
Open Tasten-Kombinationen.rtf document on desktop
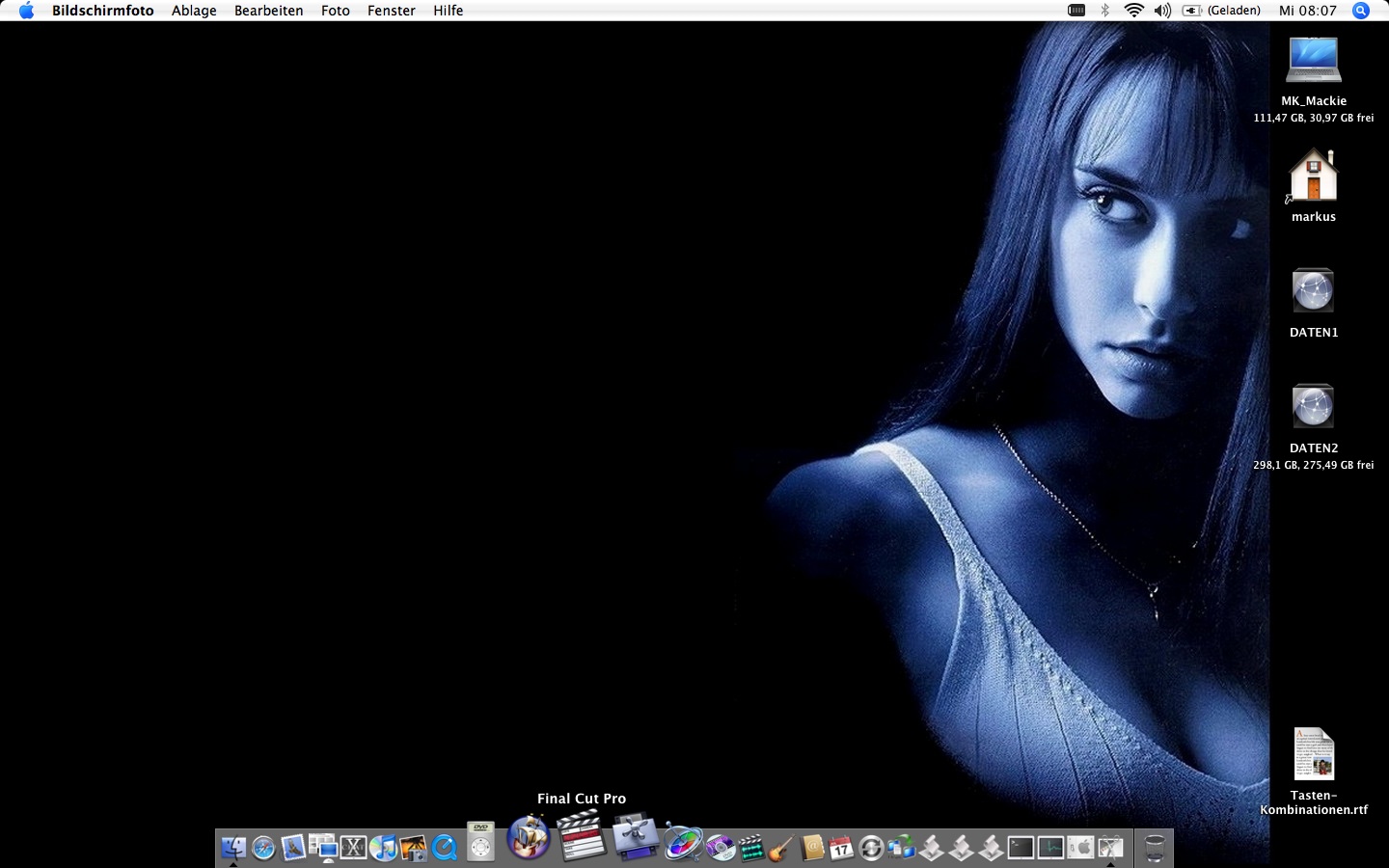[1314, 753]
